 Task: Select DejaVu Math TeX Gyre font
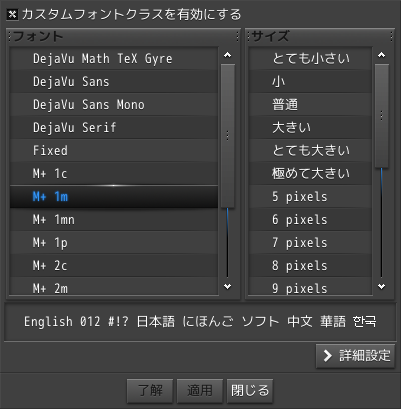pyautogui.click(x=114, y=59)
